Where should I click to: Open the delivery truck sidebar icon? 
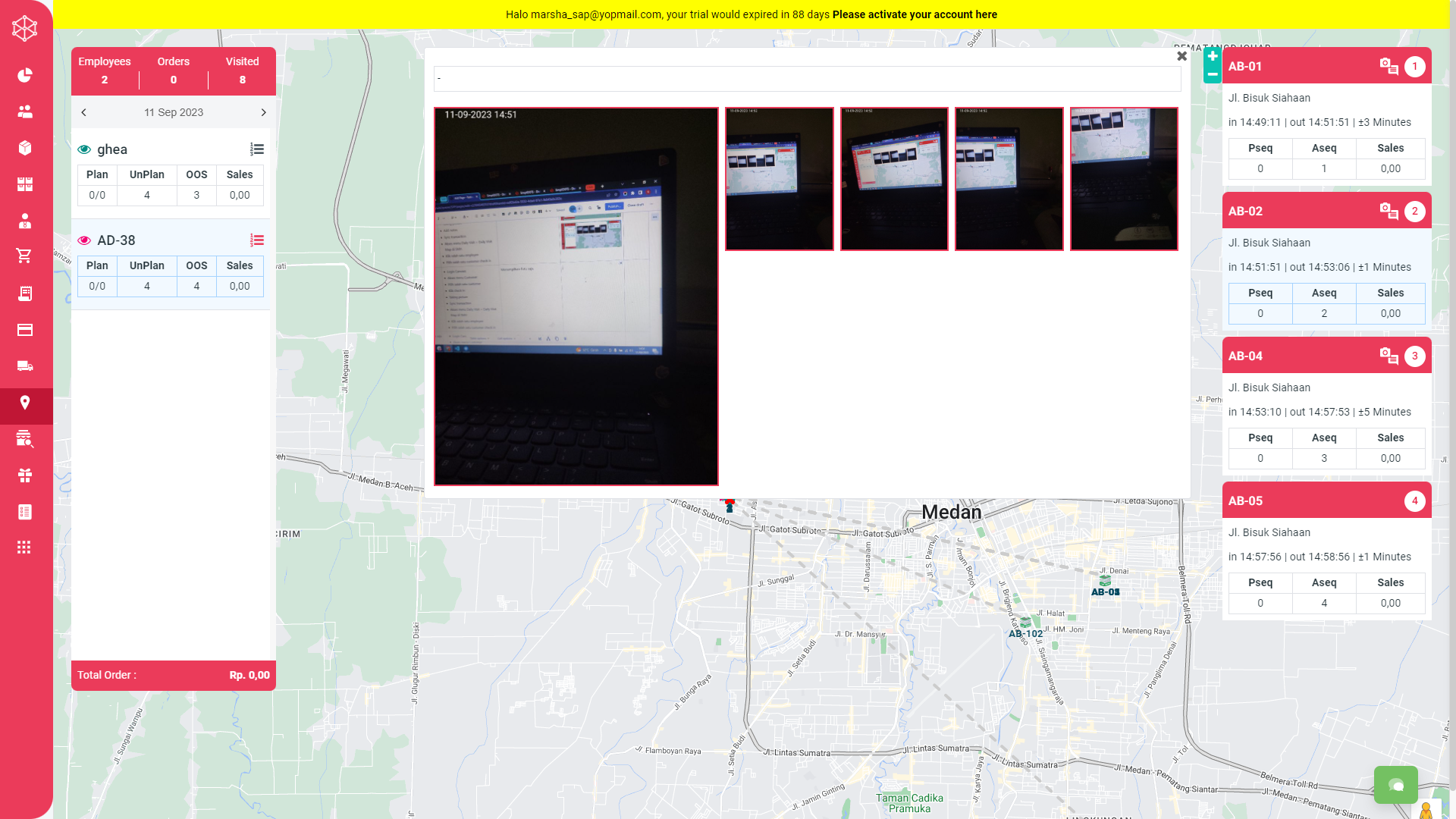[25, 366]
